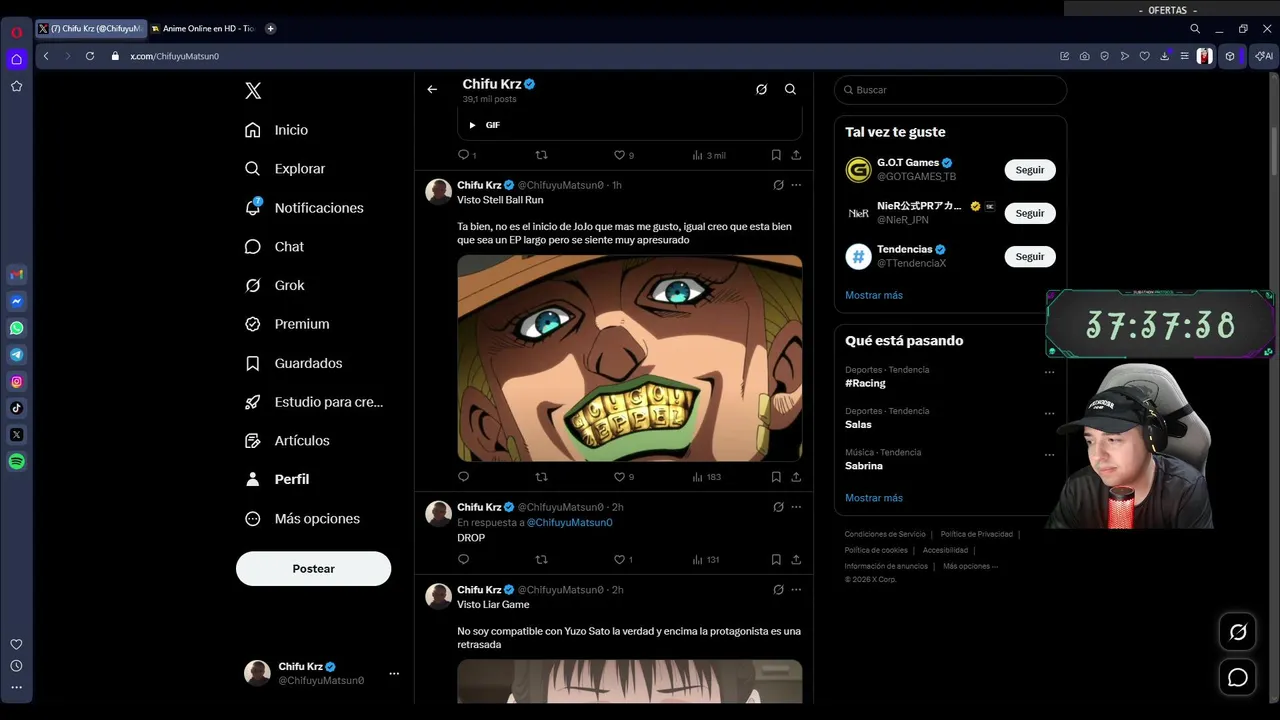Open Telegram in the Opera sidebar
This screenshot has height=720, width=1280.
tap(17, 355)
